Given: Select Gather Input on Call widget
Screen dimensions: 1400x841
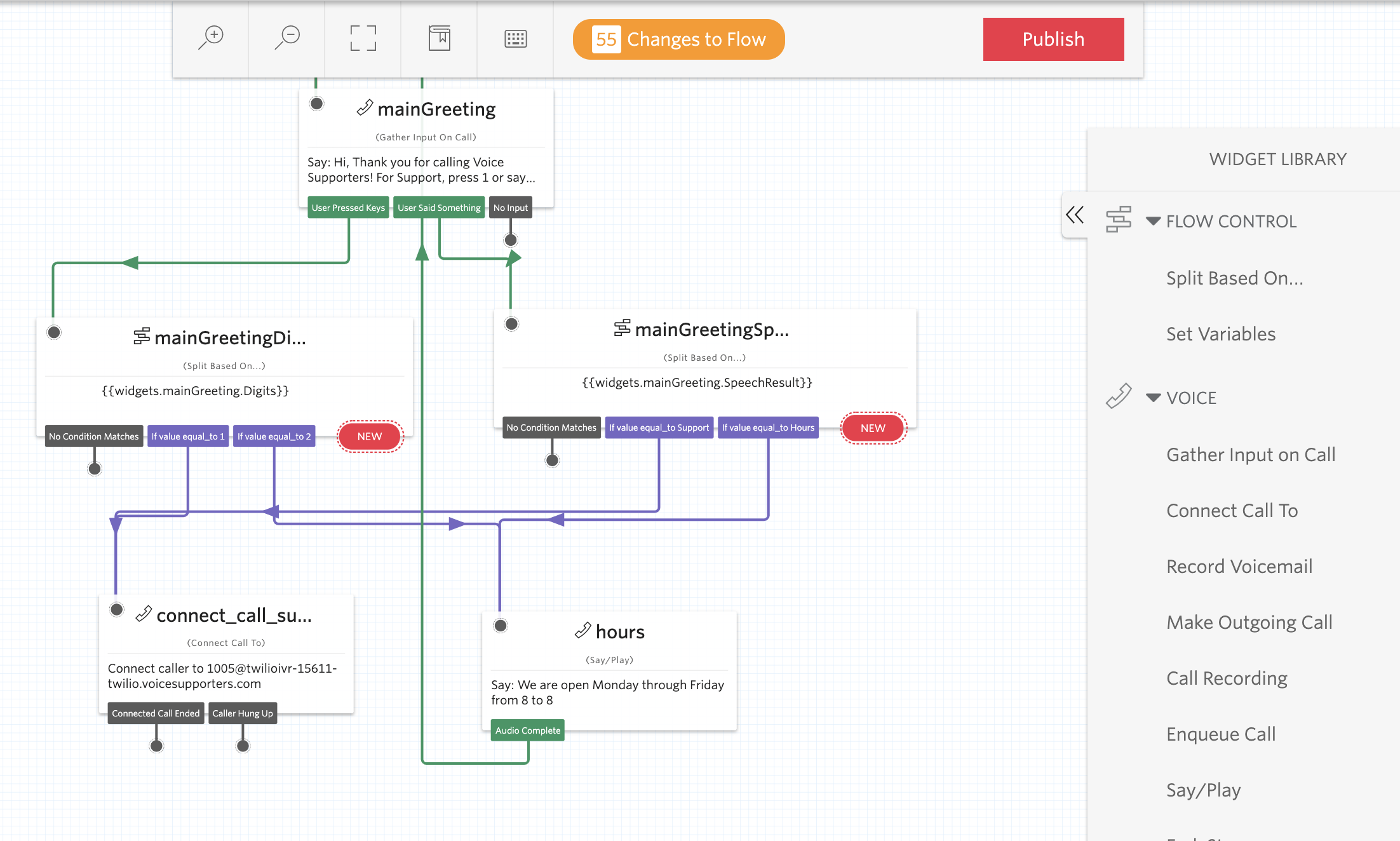Looking at the screenshot, I should (x=1251, y=455).
